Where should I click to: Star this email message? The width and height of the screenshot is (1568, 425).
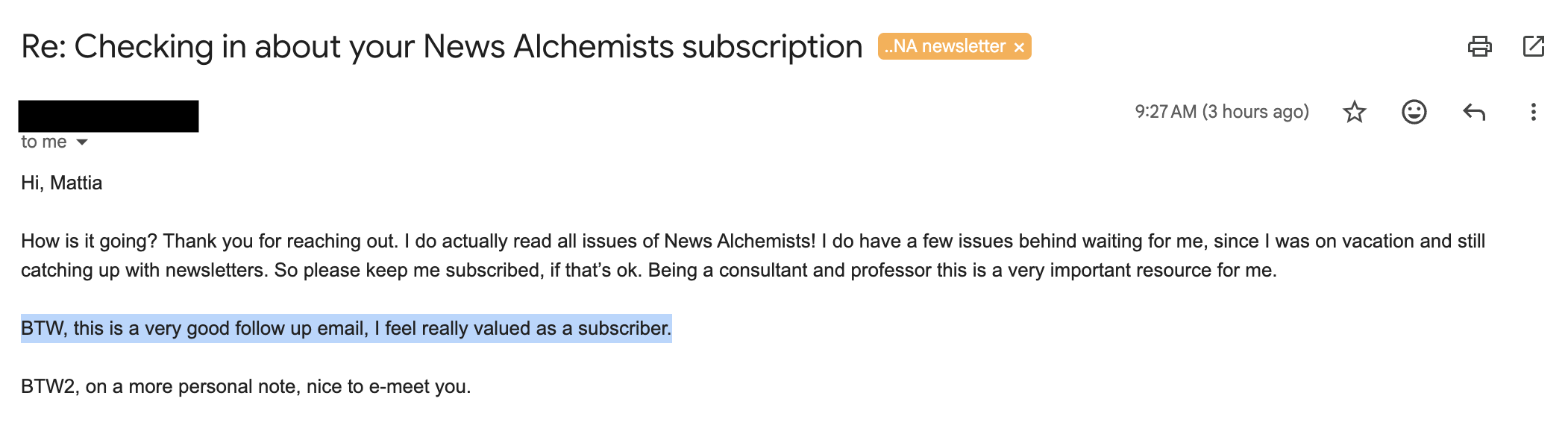pos(1354,112)
